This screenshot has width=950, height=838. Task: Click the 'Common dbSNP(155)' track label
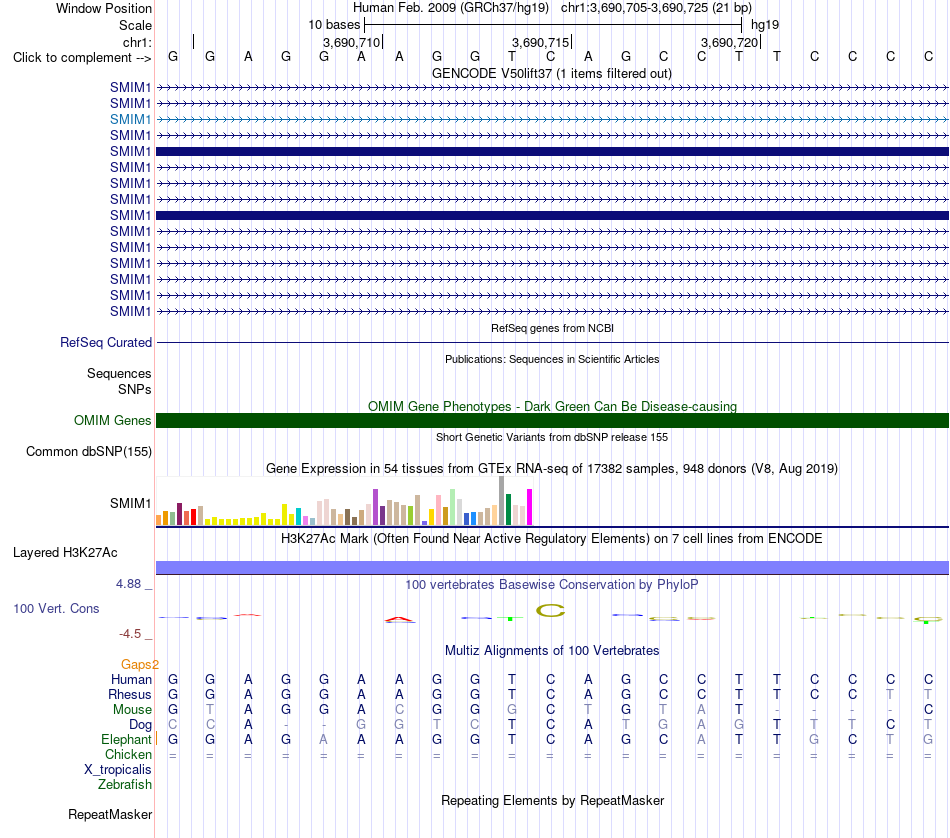(x=89, y=451)
